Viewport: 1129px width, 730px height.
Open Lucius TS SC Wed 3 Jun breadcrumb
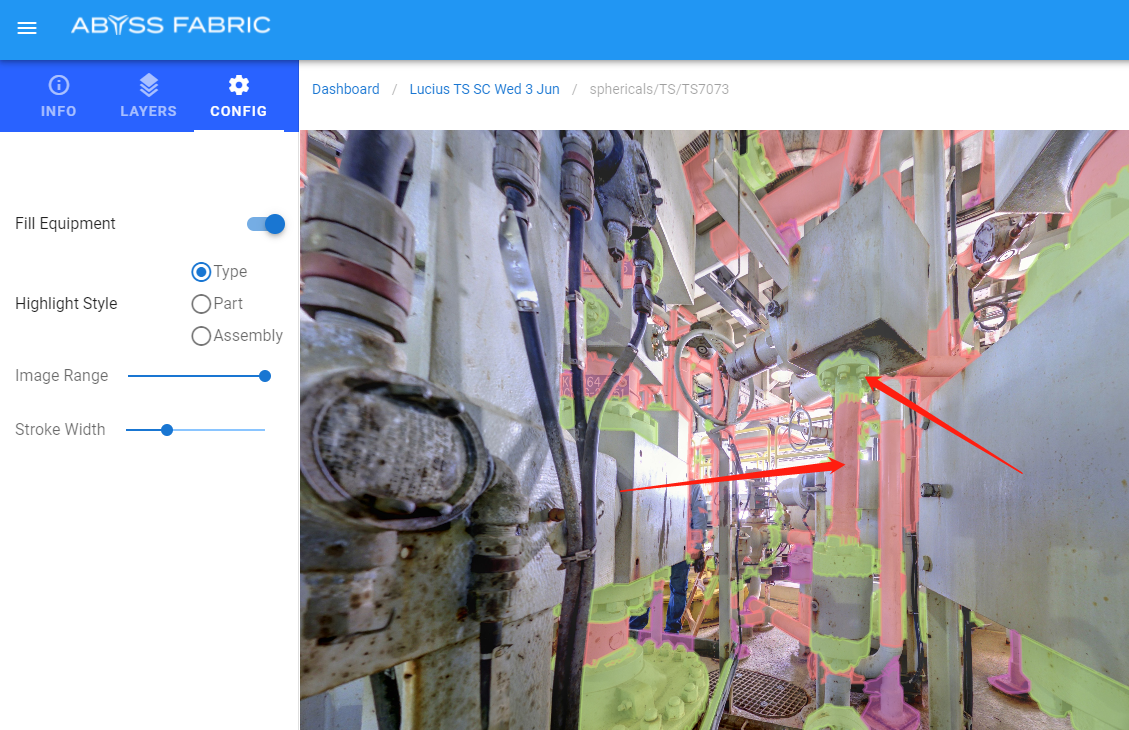click(x=484, y=89)
